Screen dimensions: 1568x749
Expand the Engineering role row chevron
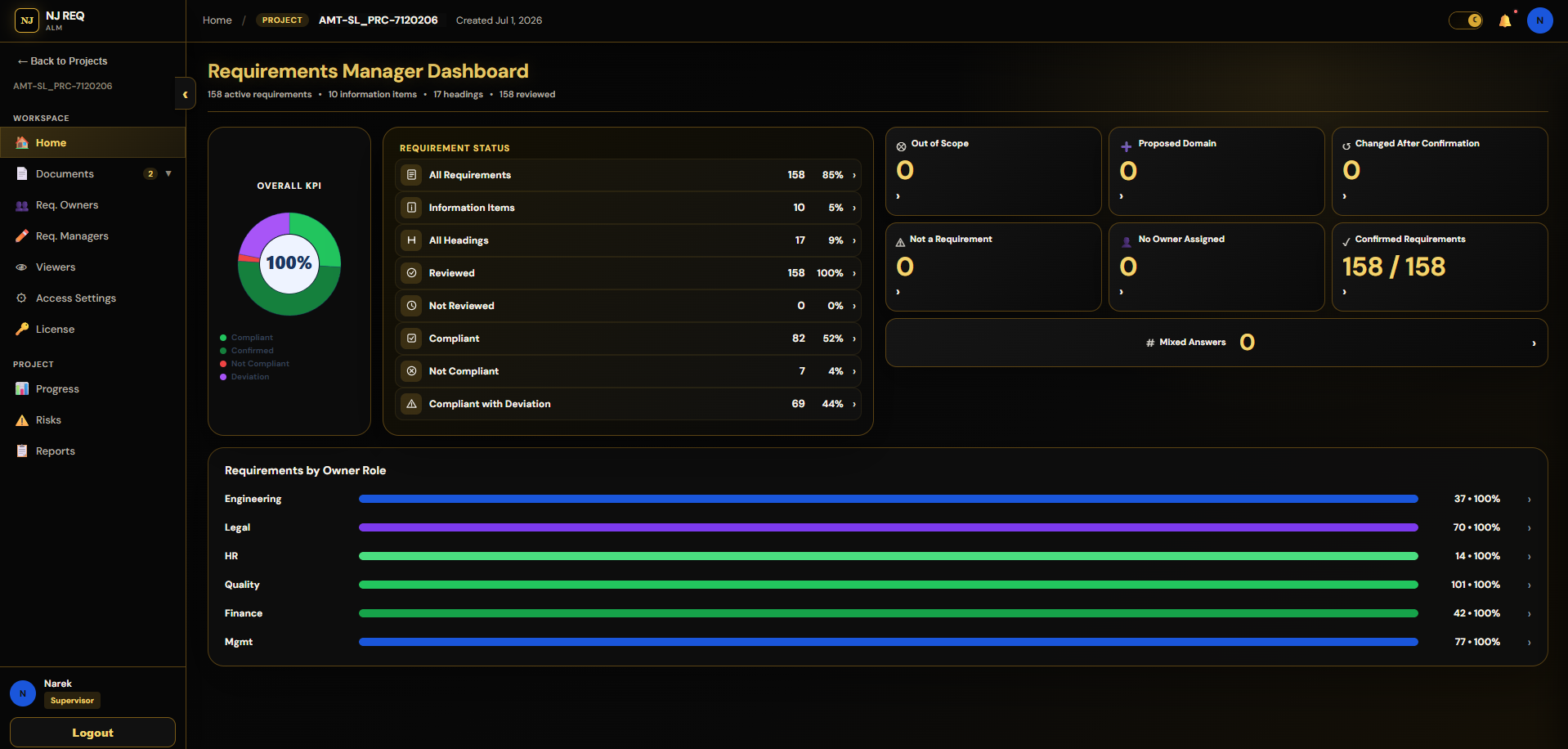pyautogui.click(x=1529, y=500)
